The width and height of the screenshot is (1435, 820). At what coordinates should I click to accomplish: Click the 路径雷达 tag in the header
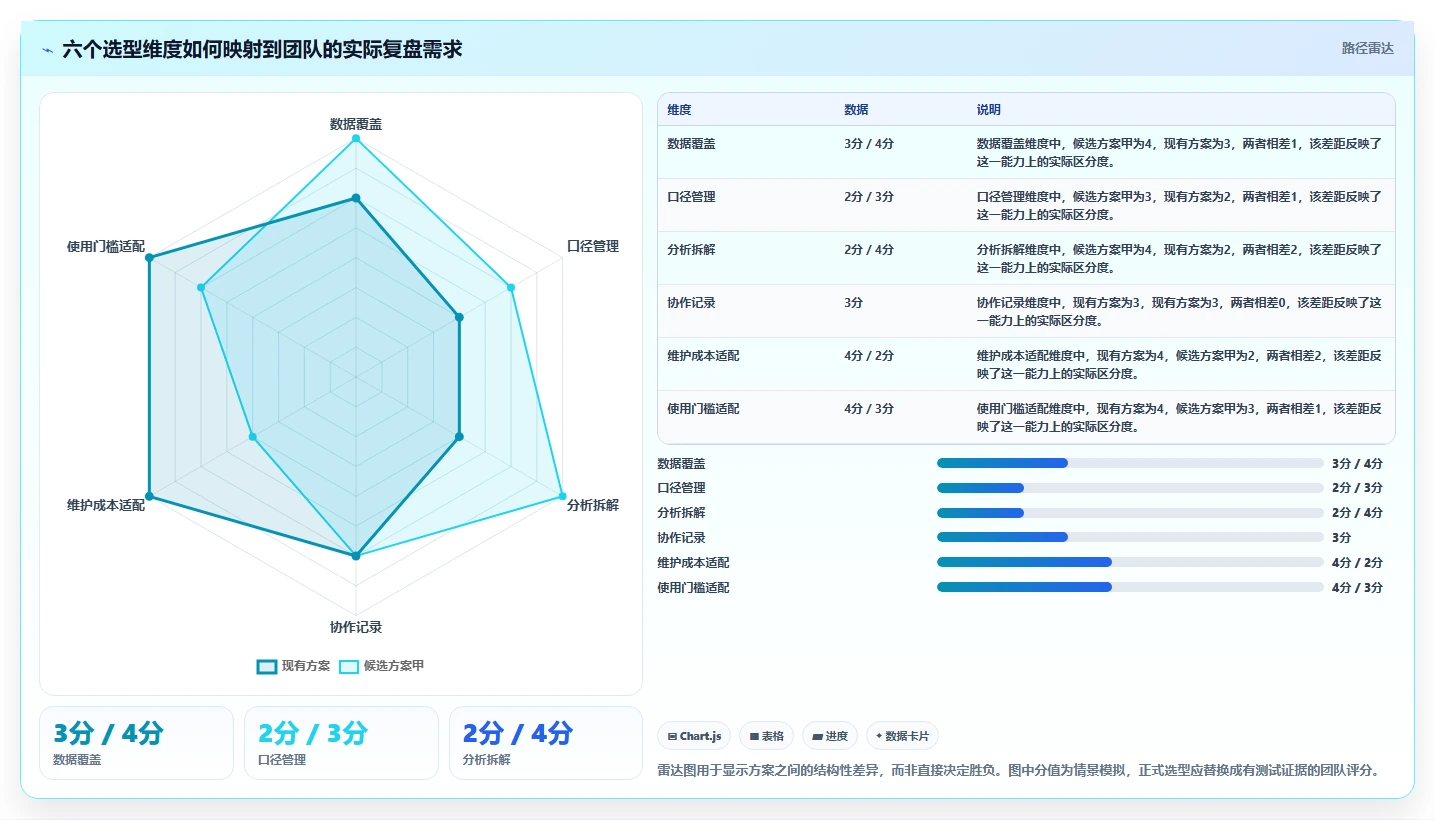click(1367, 48)
